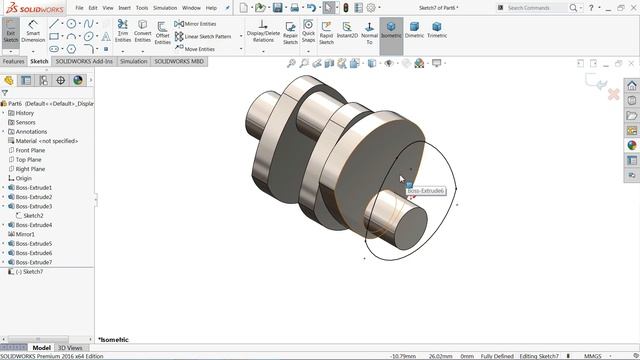Expand the Boss-Extrude5 feature

click(x=4, y=244)
